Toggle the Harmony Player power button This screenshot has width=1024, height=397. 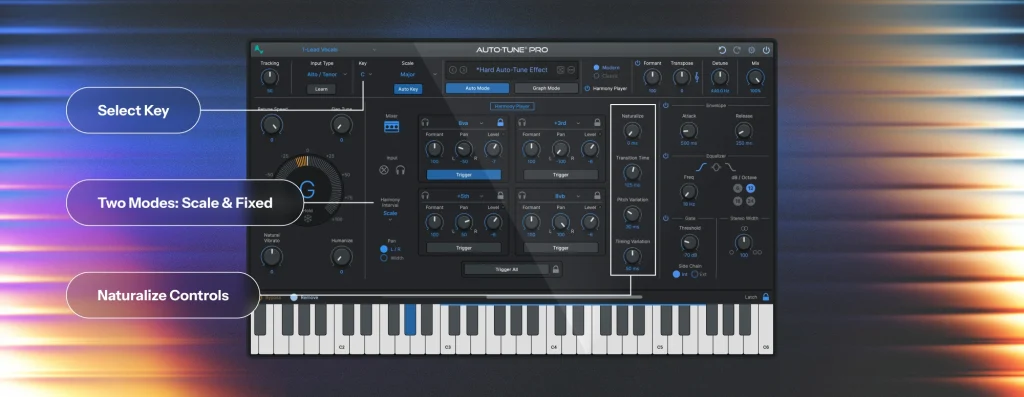(587, 88)
